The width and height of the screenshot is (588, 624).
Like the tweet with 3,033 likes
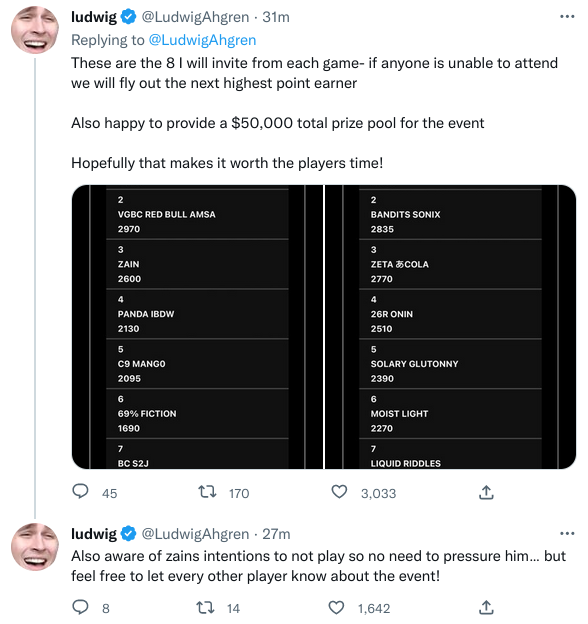coord(339,492)
